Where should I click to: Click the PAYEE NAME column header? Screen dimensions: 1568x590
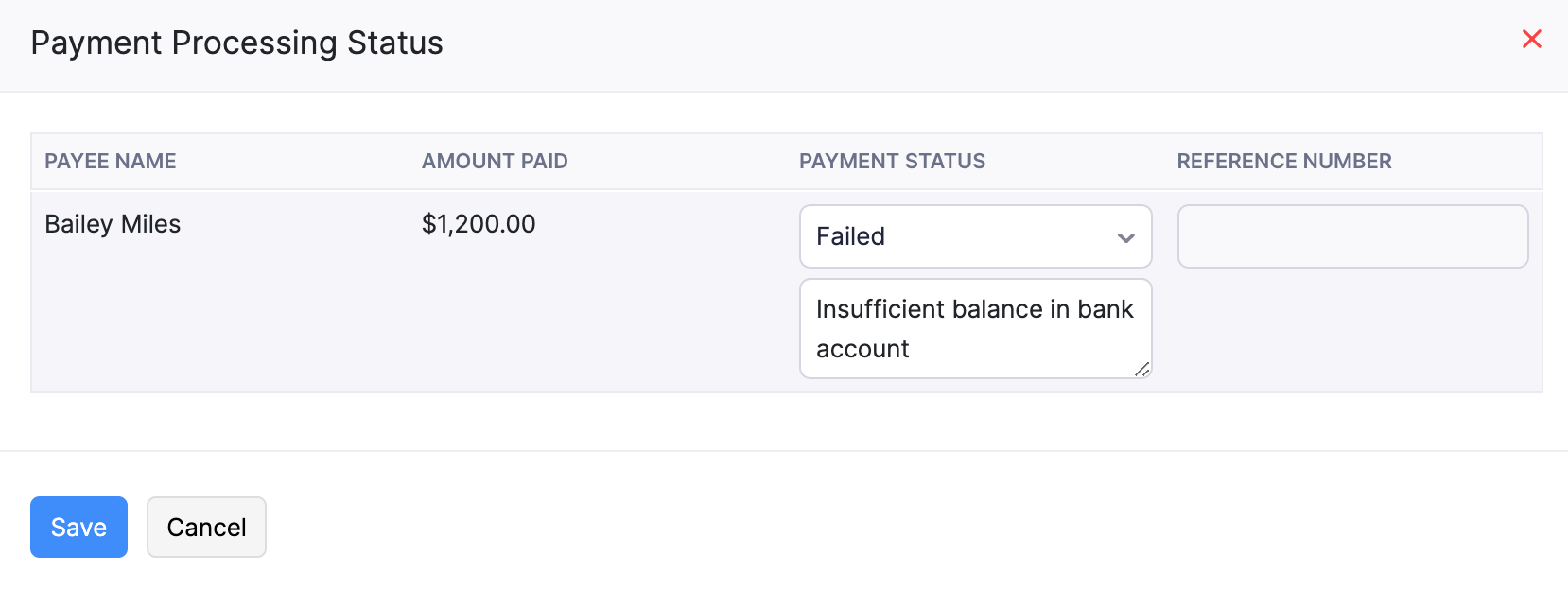[x=110, y=161]
